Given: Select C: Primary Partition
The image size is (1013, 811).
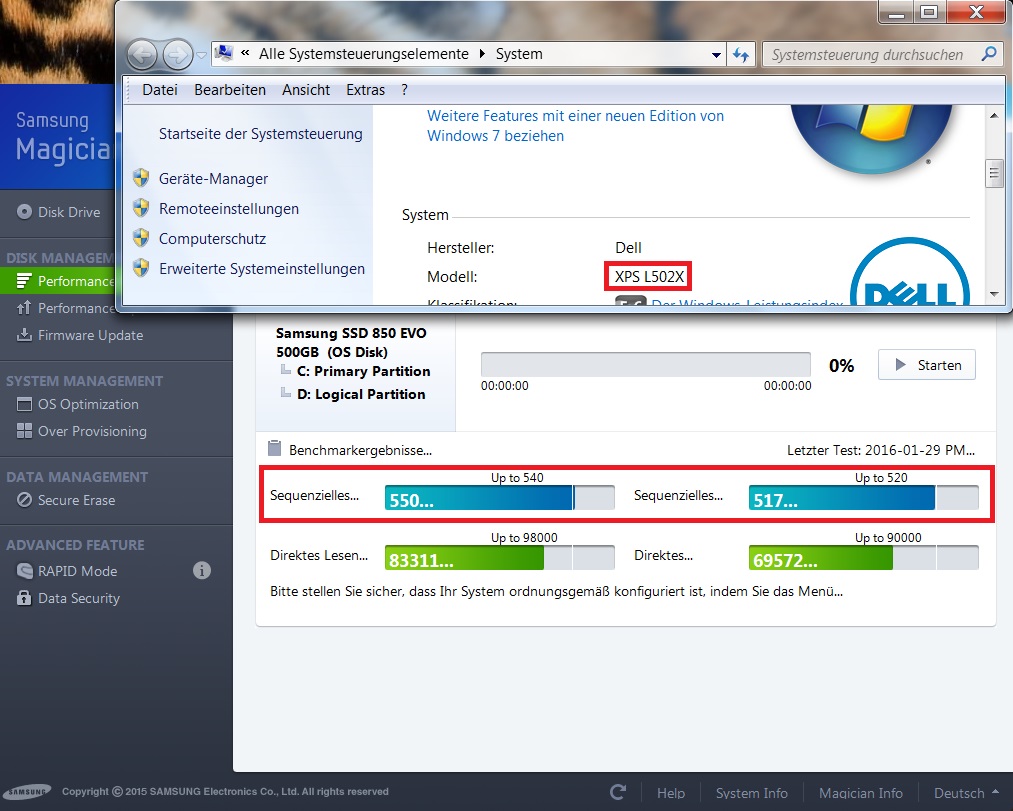Looking at the screenshot, I should coord(363,372).
